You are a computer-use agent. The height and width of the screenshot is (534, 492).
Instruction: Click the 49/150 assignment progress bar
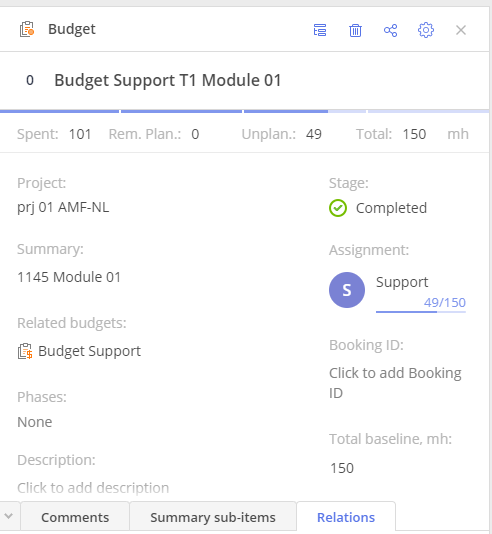(421, 311)
